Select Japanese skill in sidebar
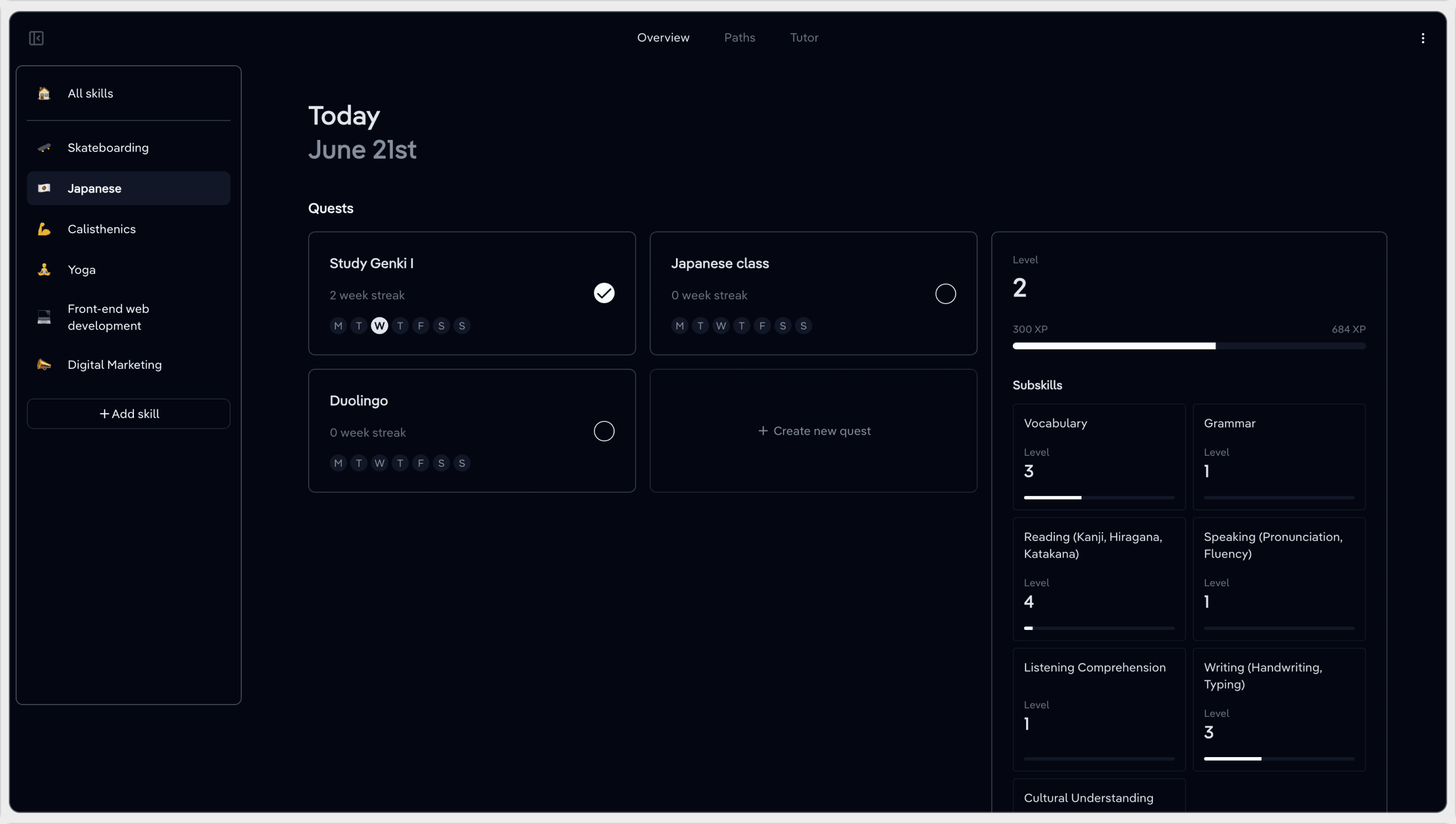Image resolution: width=1456 pixels, height=824 pixels. pos(128,188)
